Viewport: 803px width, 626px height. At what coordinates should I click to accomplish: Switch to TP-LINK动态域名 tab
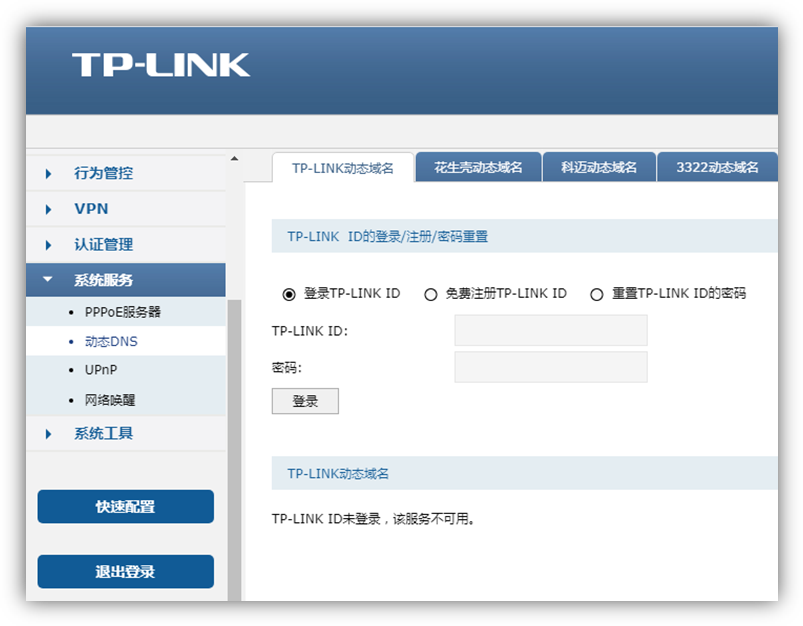(343, 168)
